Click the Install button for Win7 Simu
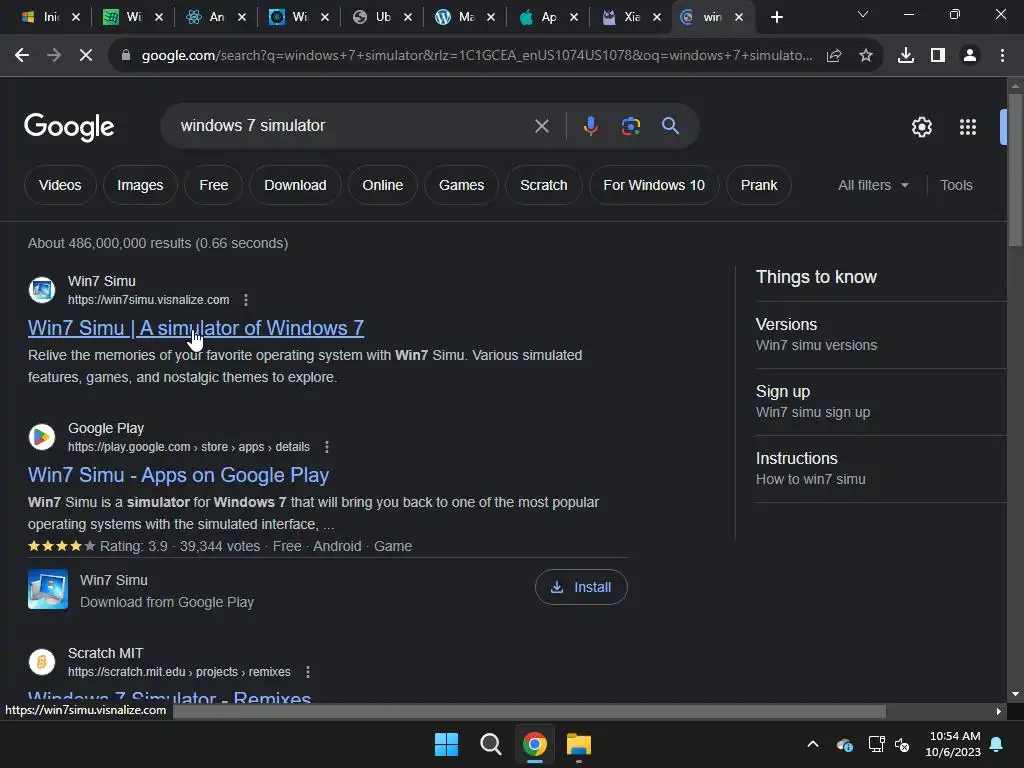 pyautogui.click(x=581, y=587)
